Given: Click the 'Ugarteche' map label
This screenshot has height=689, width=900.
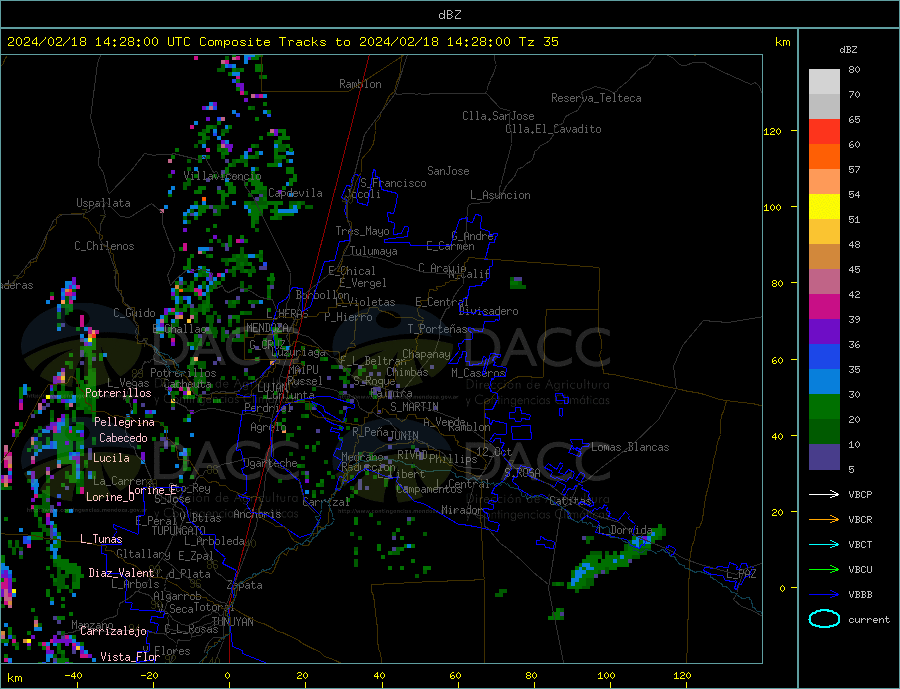Looking at the screenshot, I should (x=270, y=463).
